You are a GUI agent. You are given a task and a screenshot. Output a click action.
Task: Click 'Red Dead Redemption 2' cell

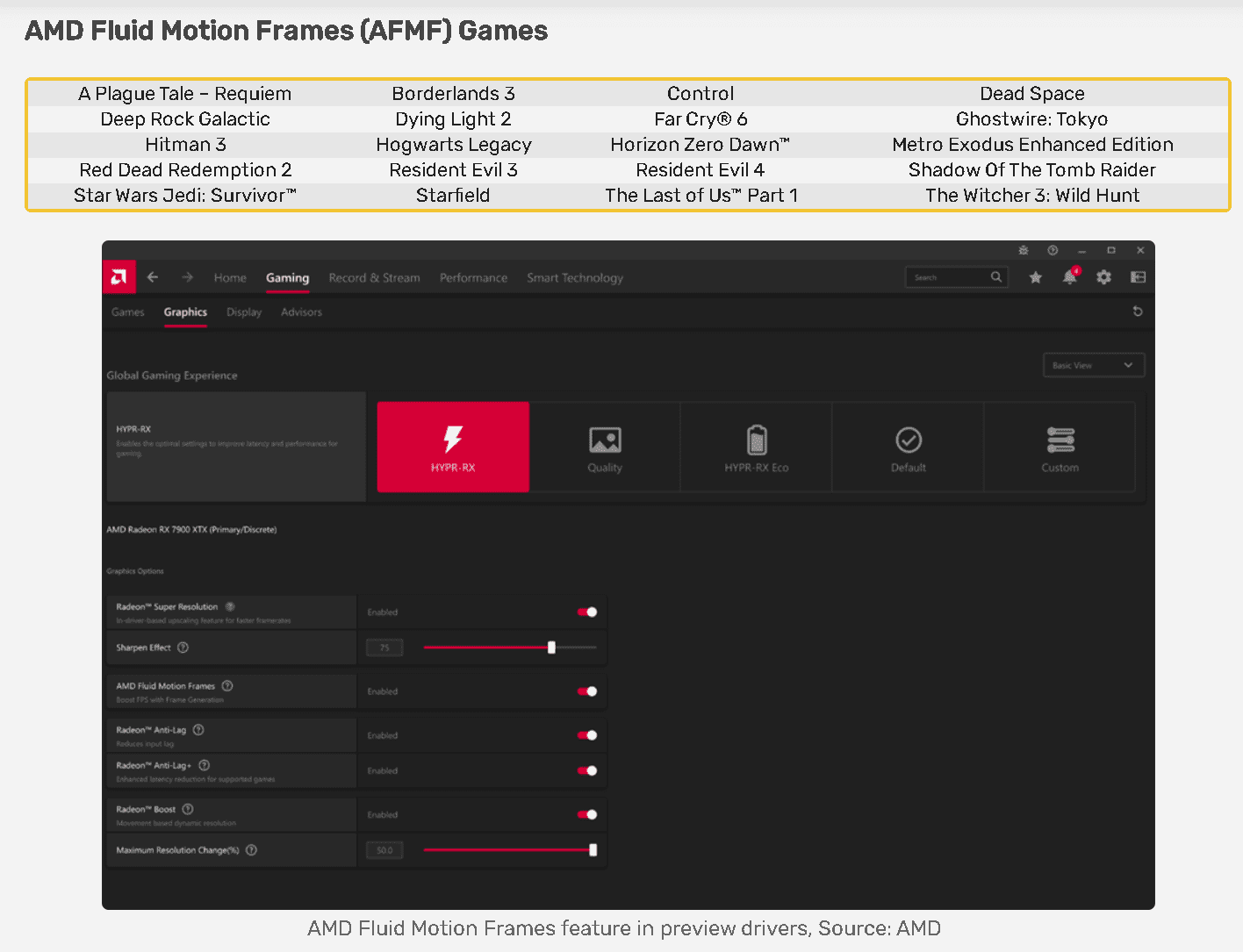(x=185, y=170)
